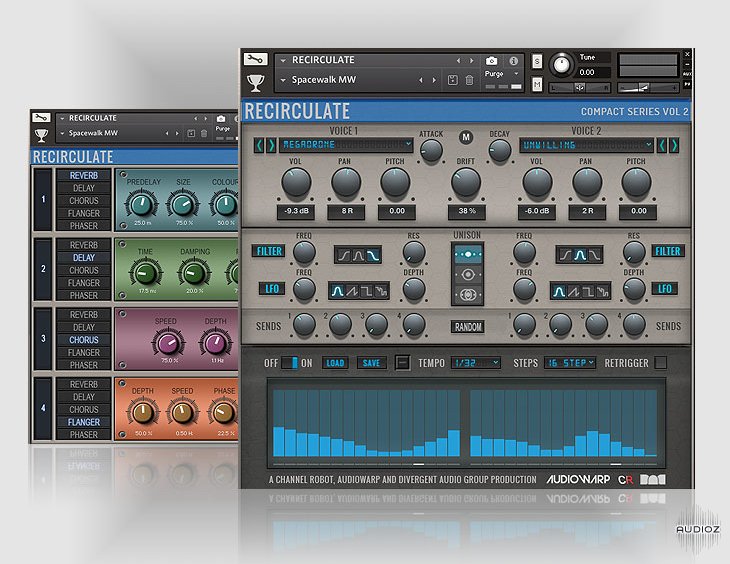Screen dimensions: 730x564
Task: Click the camera snapshot icon in front window
Action: click(491, 61)
